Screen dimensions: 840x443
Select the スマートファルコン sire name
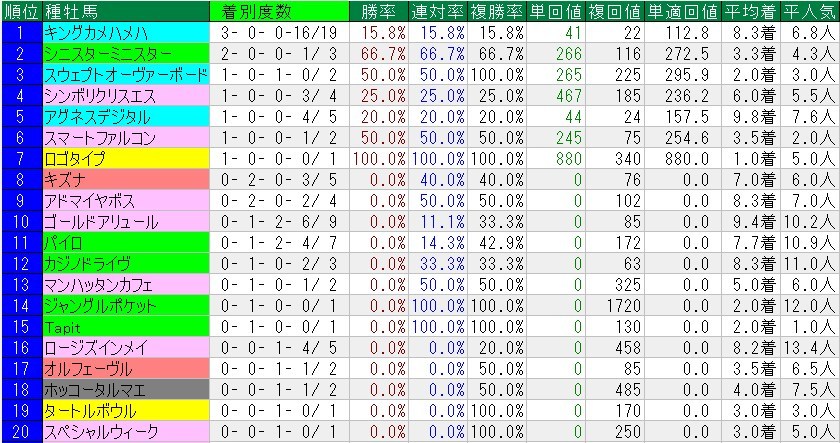click(126, 138)
